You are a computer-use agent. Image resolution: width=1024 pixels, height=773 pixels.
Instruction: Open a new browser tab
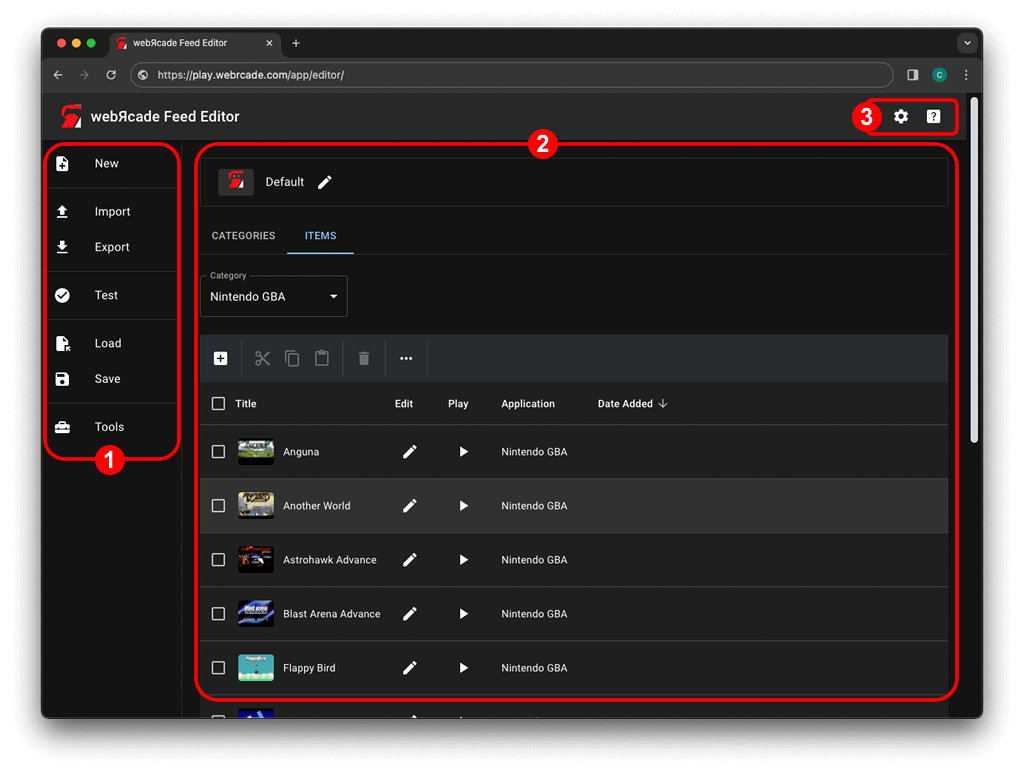[x=296, y=43]
